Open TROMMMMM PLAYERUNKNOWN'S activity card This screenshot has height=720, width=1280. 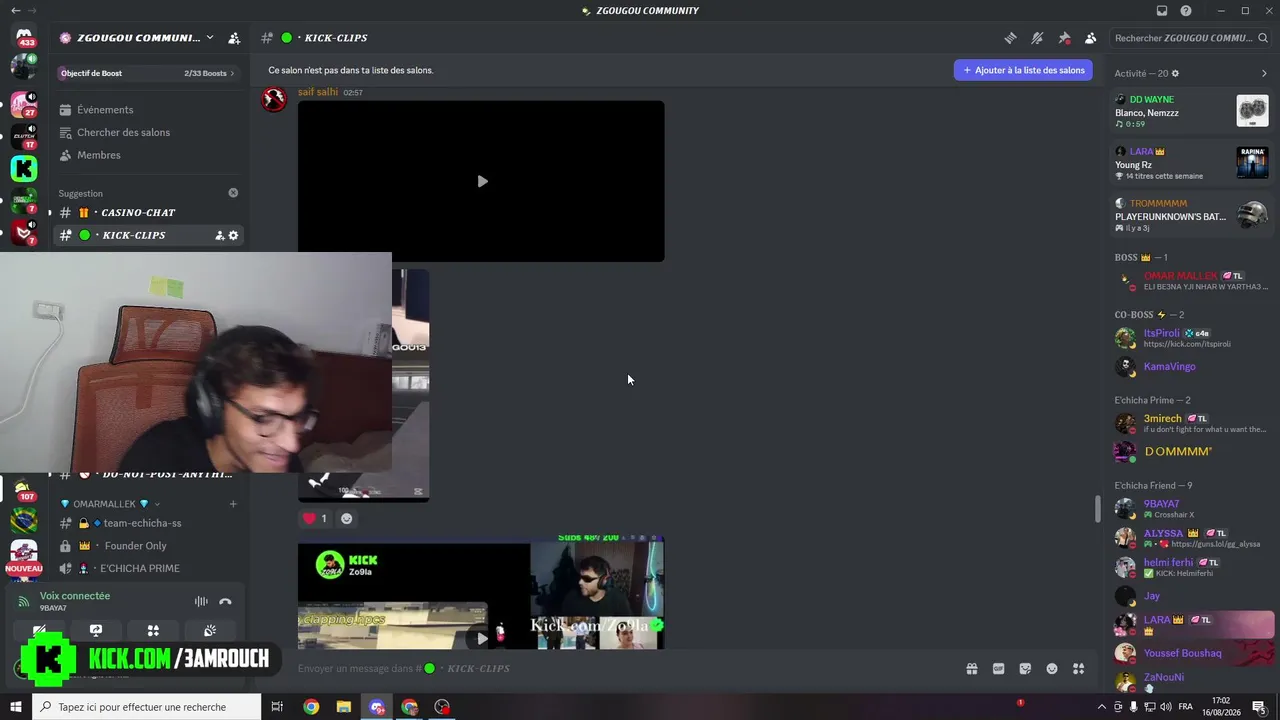[x=1191, y=215]
